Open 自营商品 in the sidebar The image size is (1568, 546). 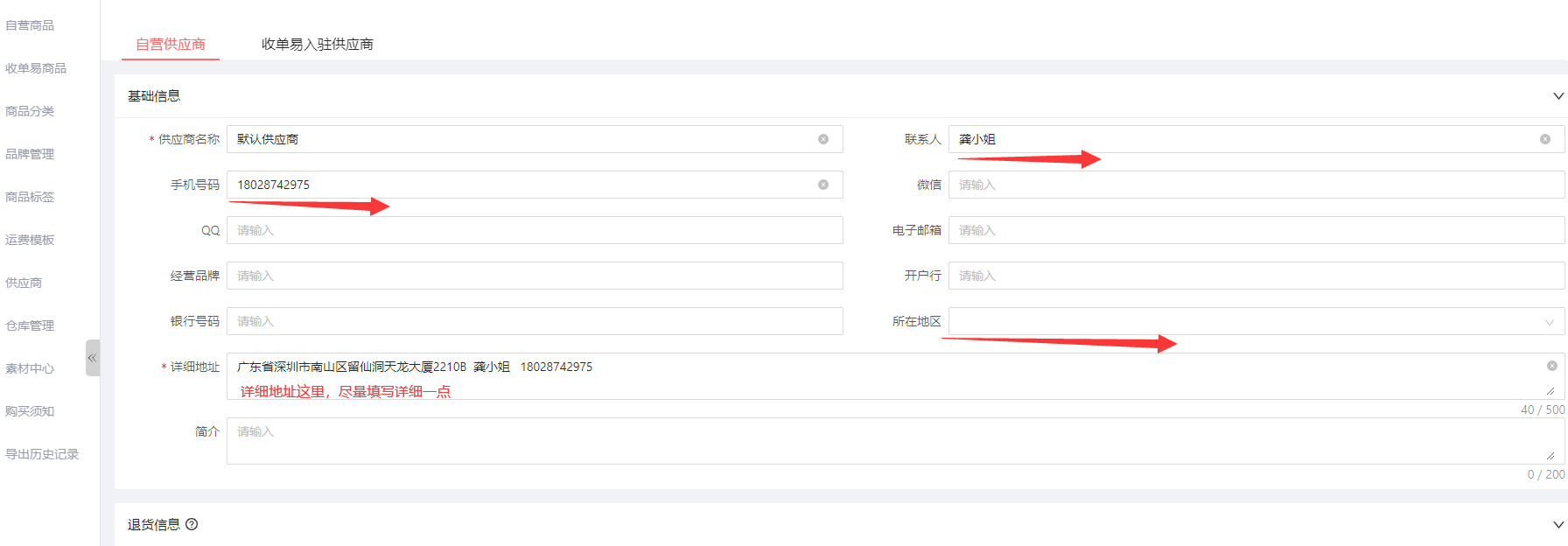point(30,25)
